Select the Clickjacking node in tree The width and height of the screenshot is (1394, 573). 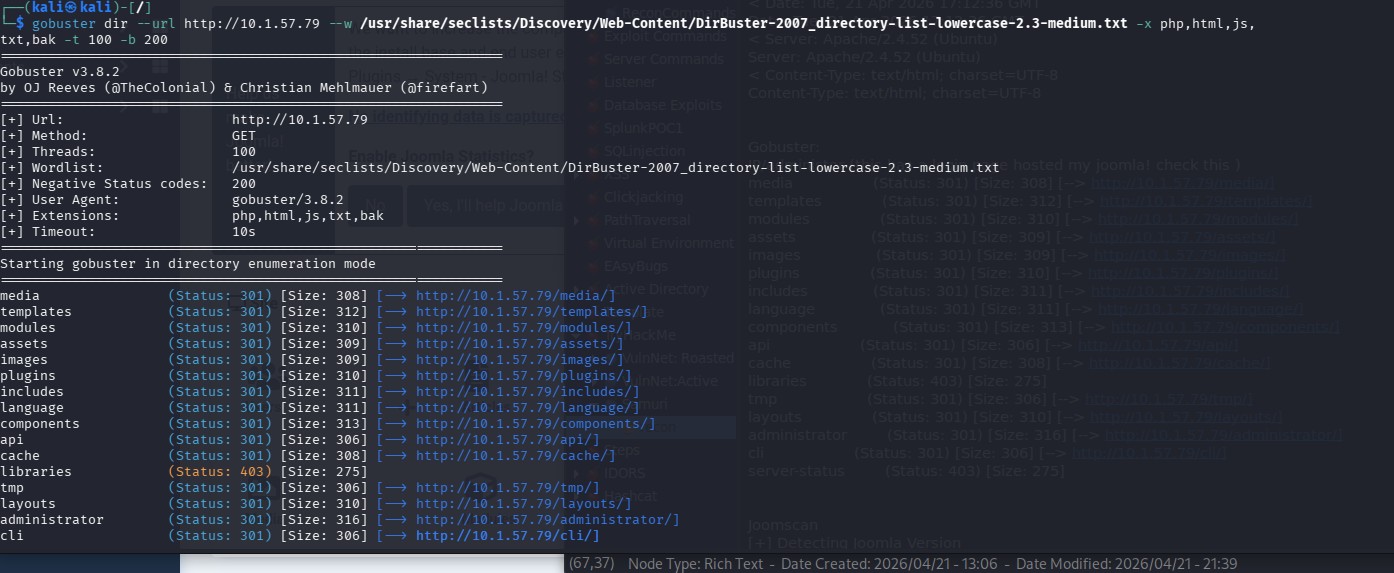(643, 198)
